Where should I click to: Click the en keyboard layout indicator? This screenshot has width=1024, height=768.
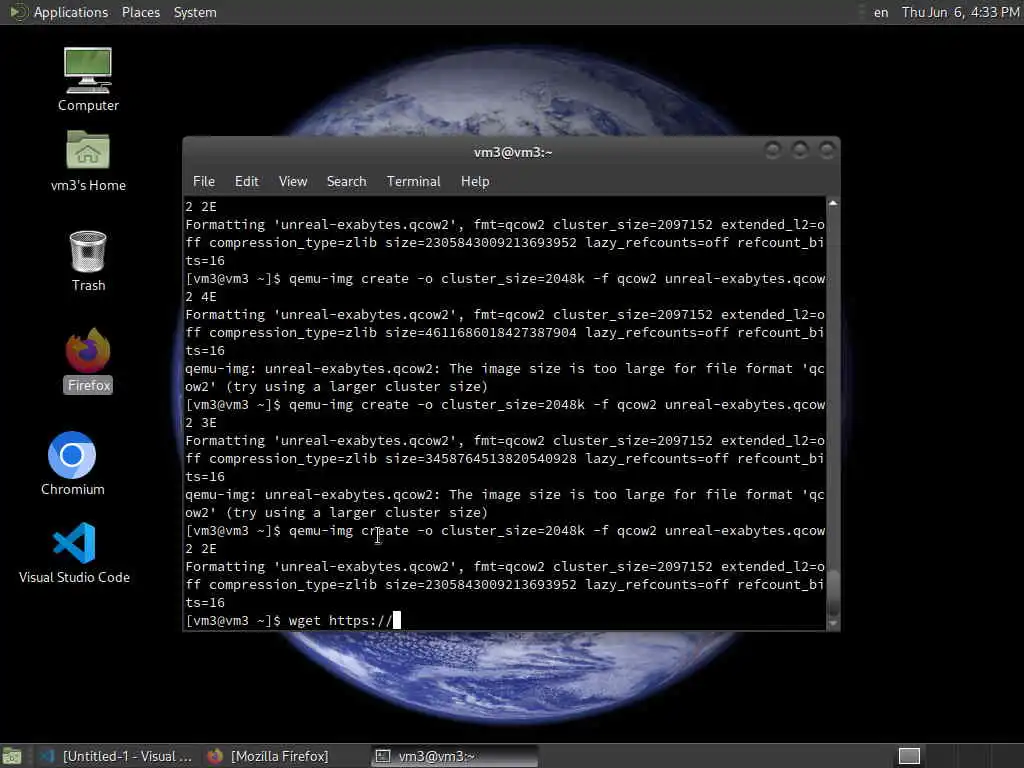[881, 12]
